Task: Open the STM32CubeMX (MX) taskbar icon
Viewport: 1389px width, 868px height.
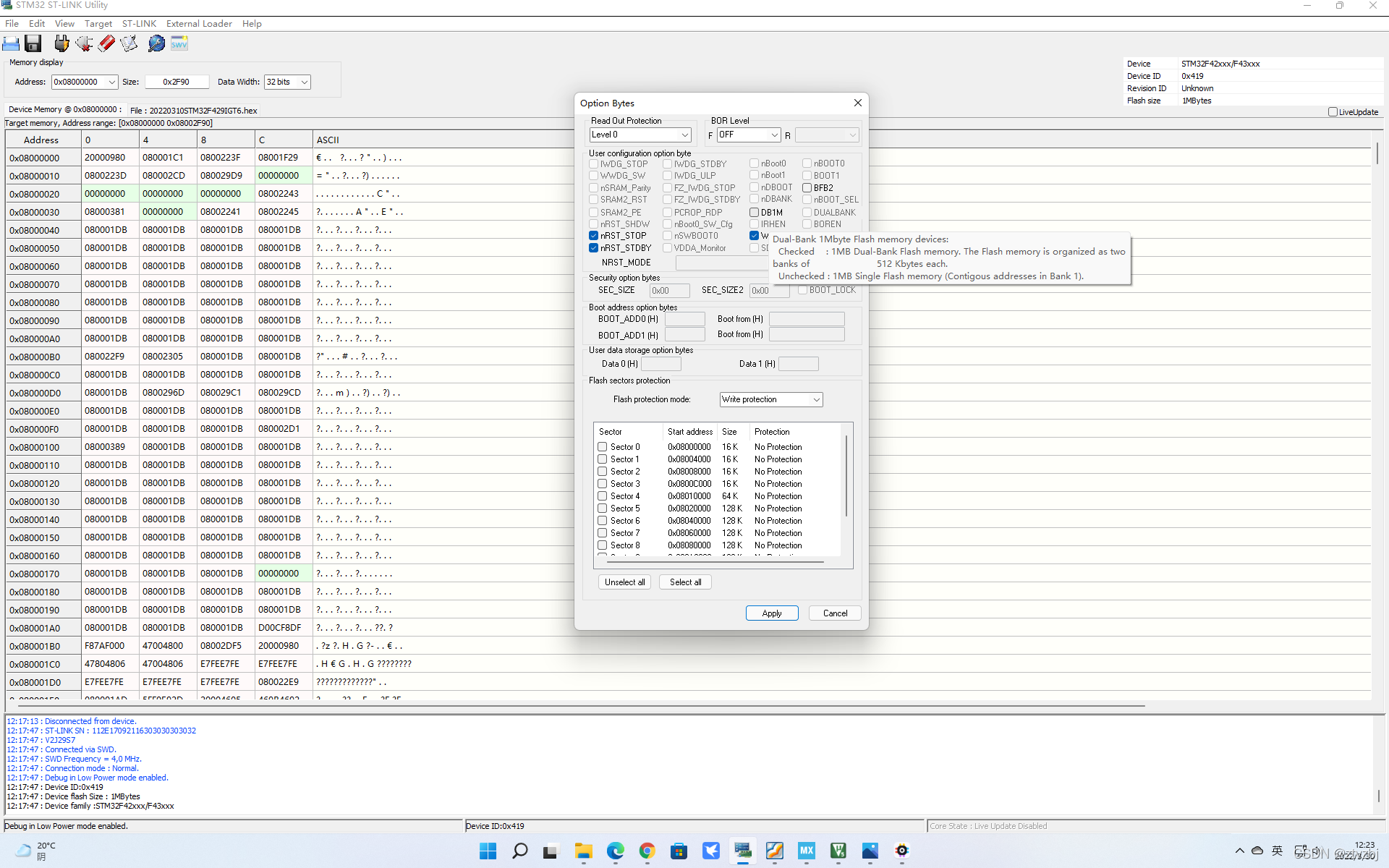Action: (806, 851)
